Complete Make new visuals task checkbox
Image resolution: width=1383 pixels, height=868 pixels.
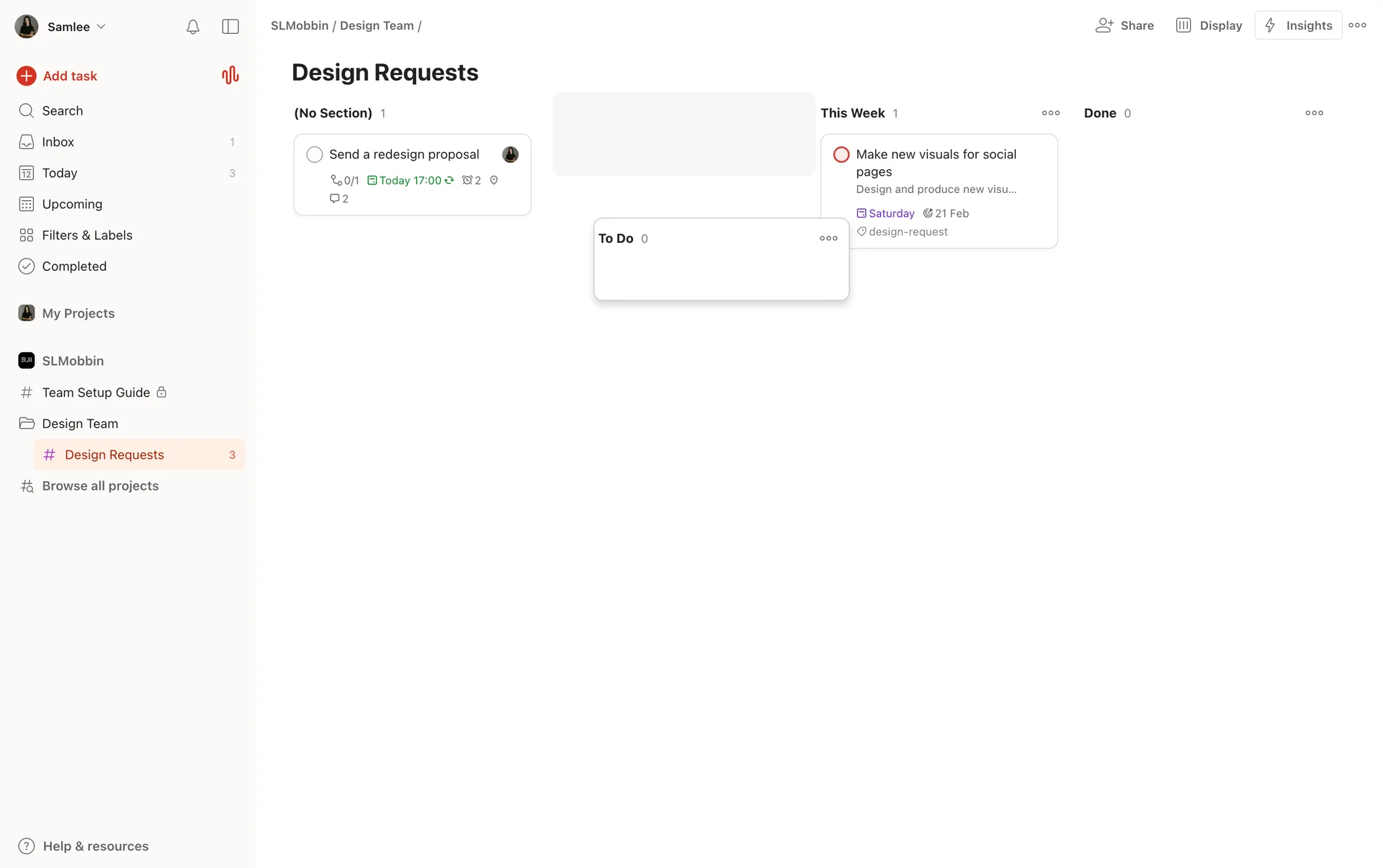point(841,154)
